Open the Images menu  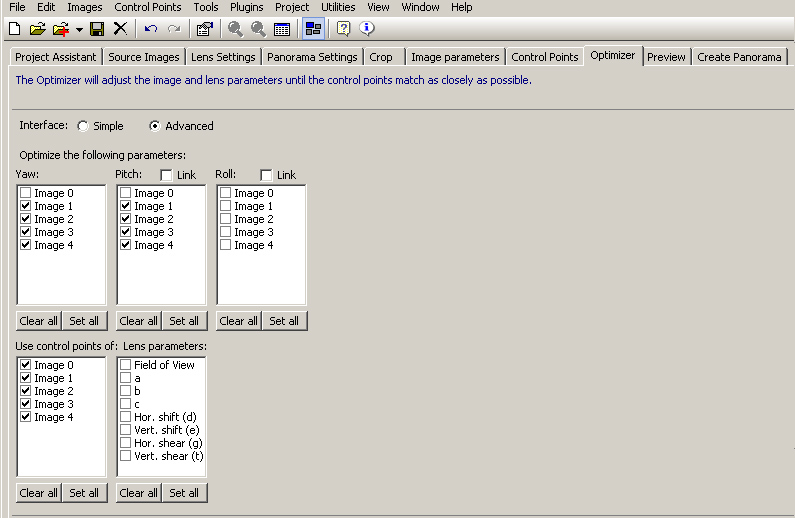click(85, 7)
